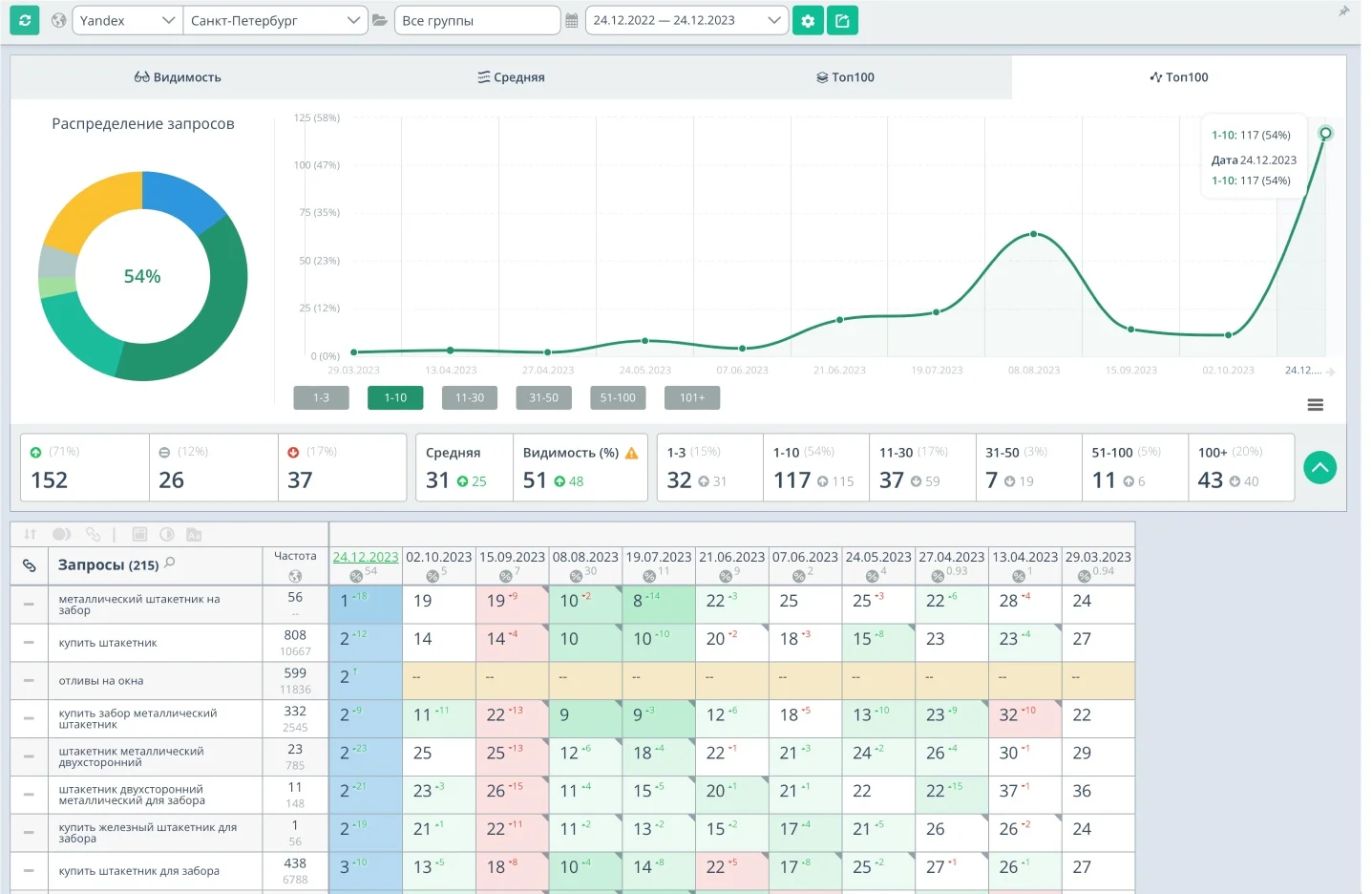The image size is (1372, 894).
Task: Click the green refresh button
Action: (24, 20)
